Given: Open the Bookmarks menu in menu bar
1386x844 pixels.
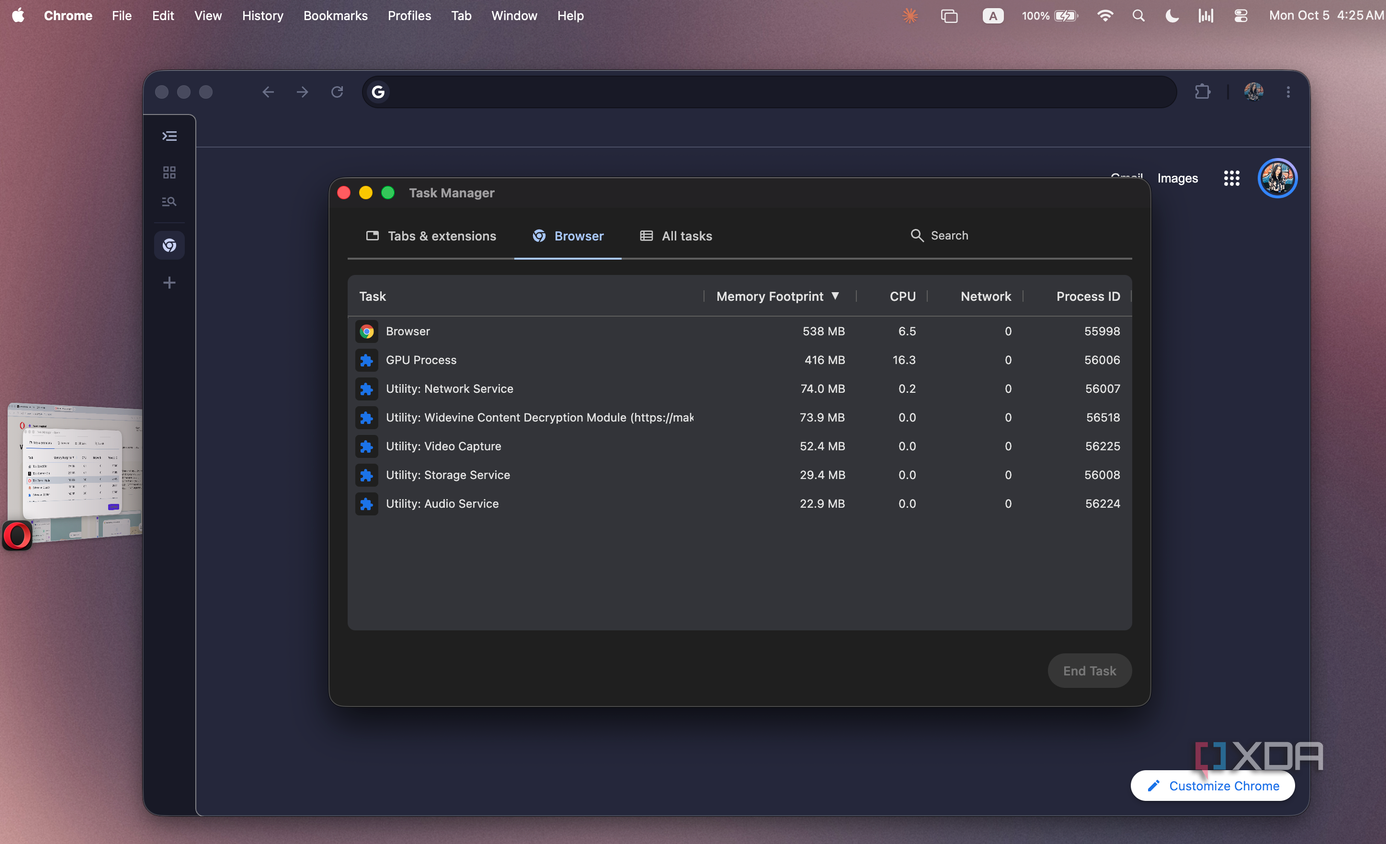Looking at the screenshot, I should click(335, 16).
